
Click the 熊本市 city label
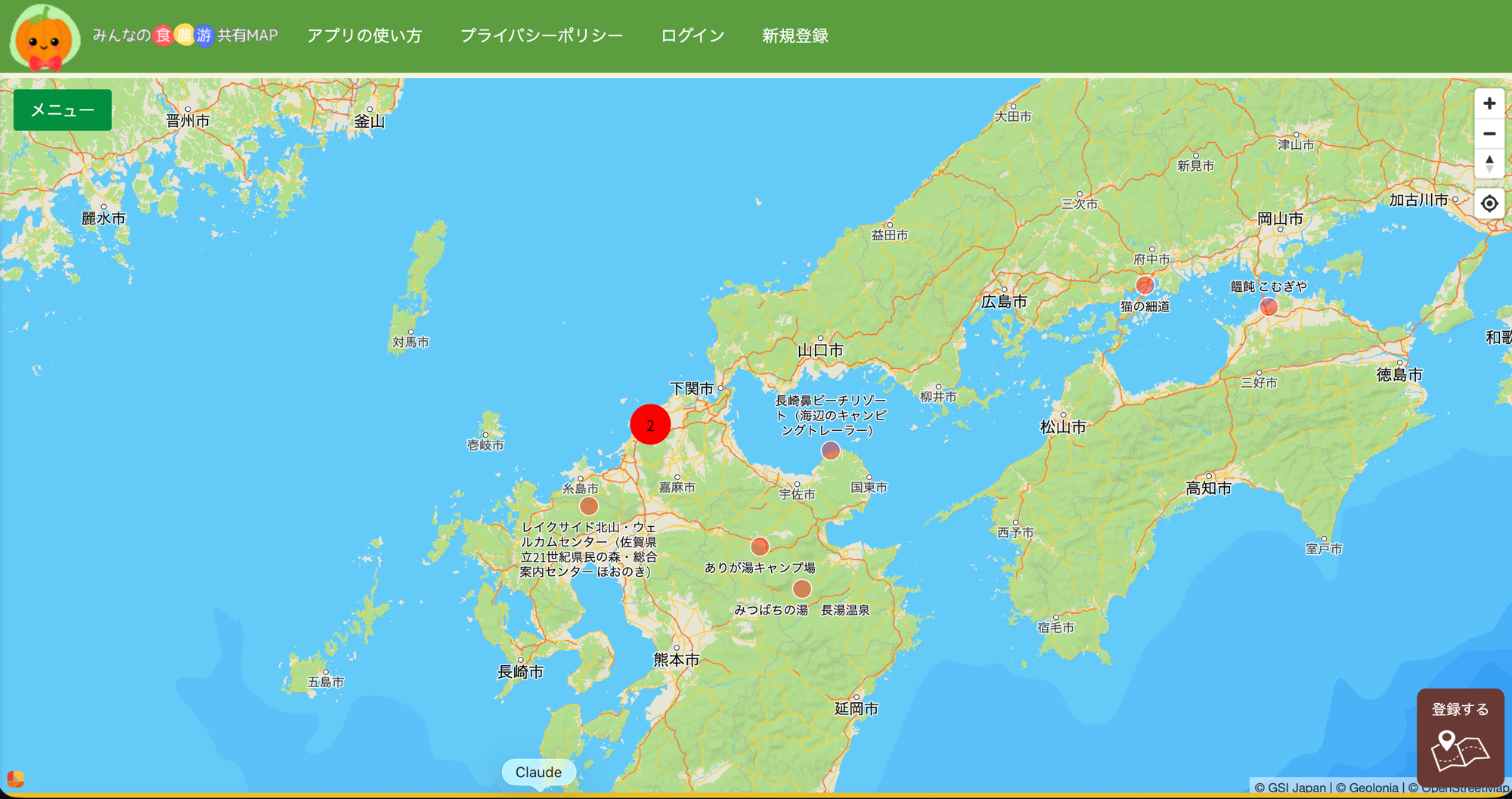677,659
